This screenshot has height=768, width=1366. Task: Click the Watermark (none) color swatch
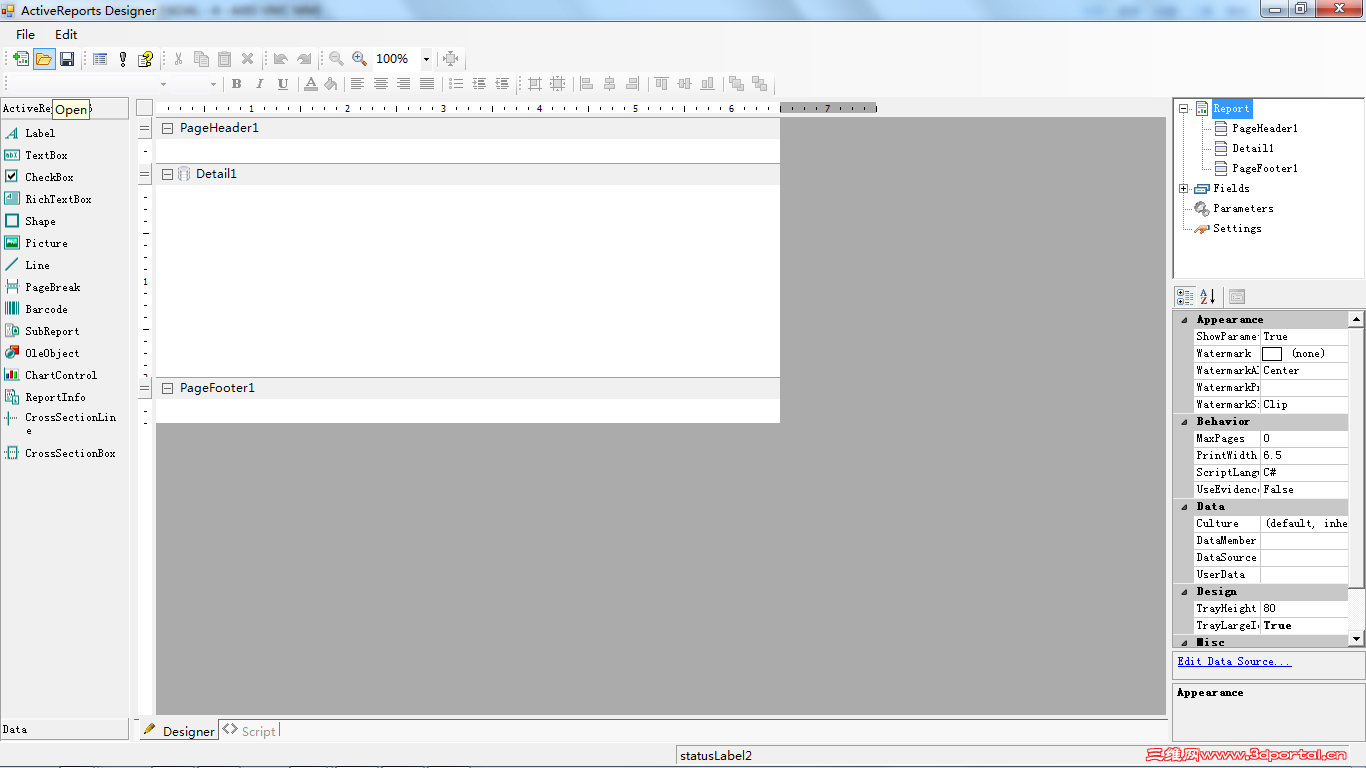coord(1272,354)
